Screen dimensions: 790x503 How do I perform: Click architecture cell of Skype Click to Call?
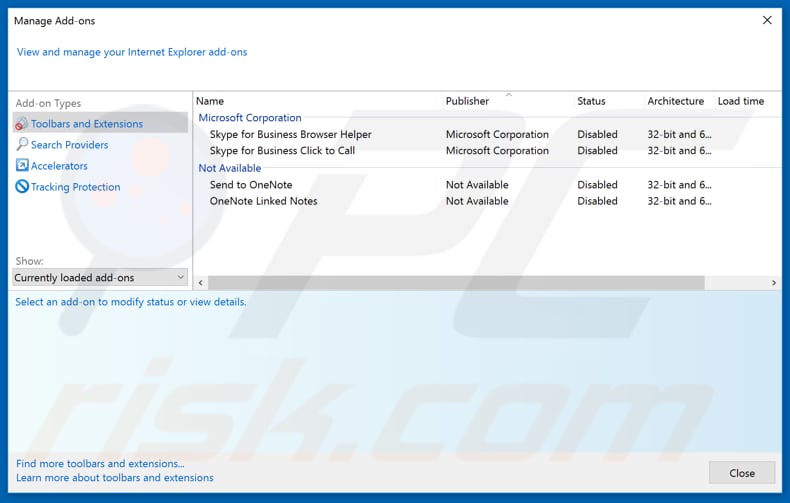point(679,150)
